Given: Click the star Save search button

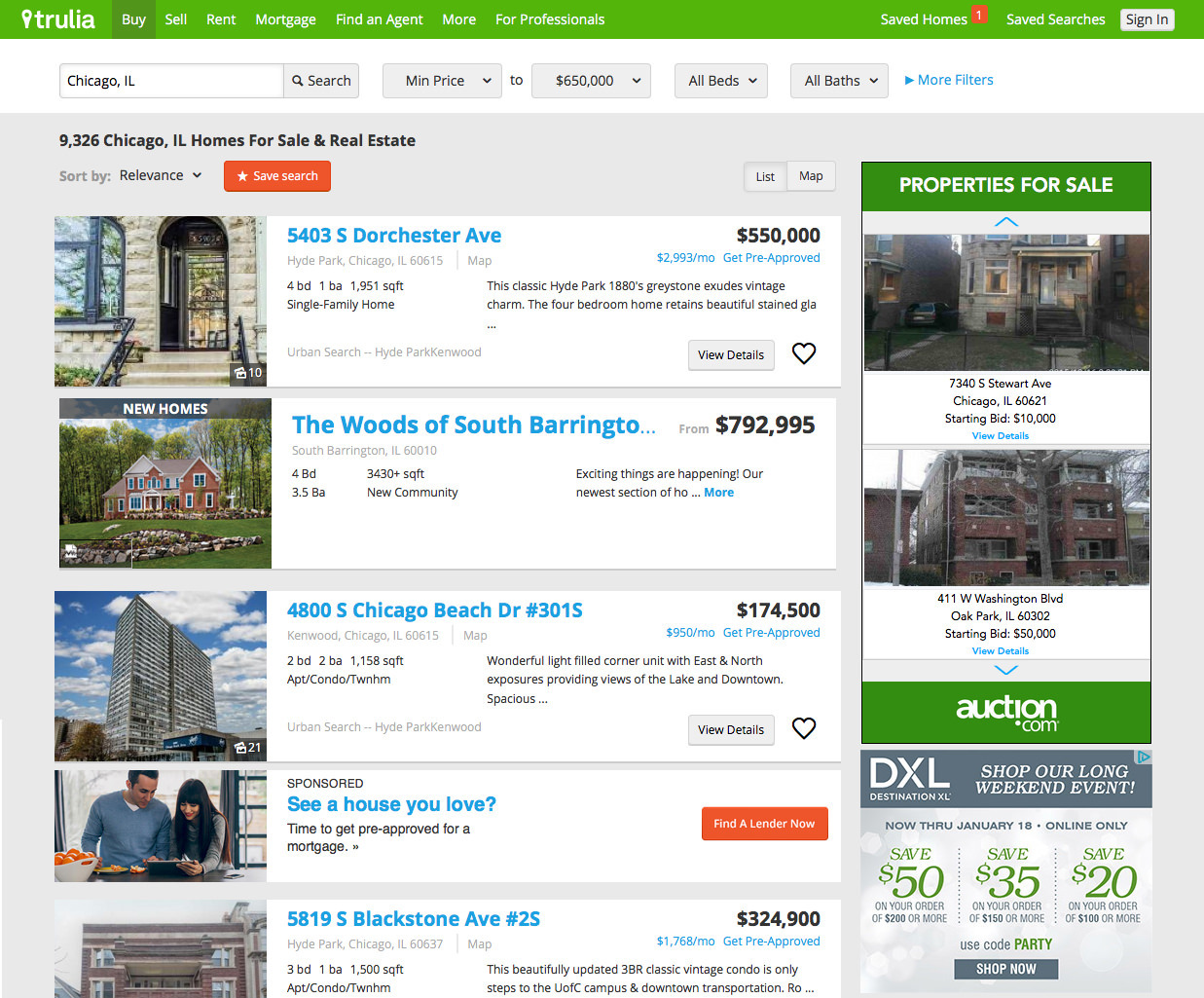Looking at the screenshot, I should tap(277, 176).
